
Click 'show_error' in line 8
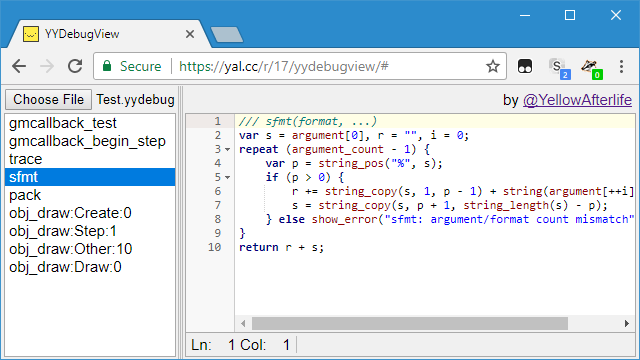tap(344, 219)
